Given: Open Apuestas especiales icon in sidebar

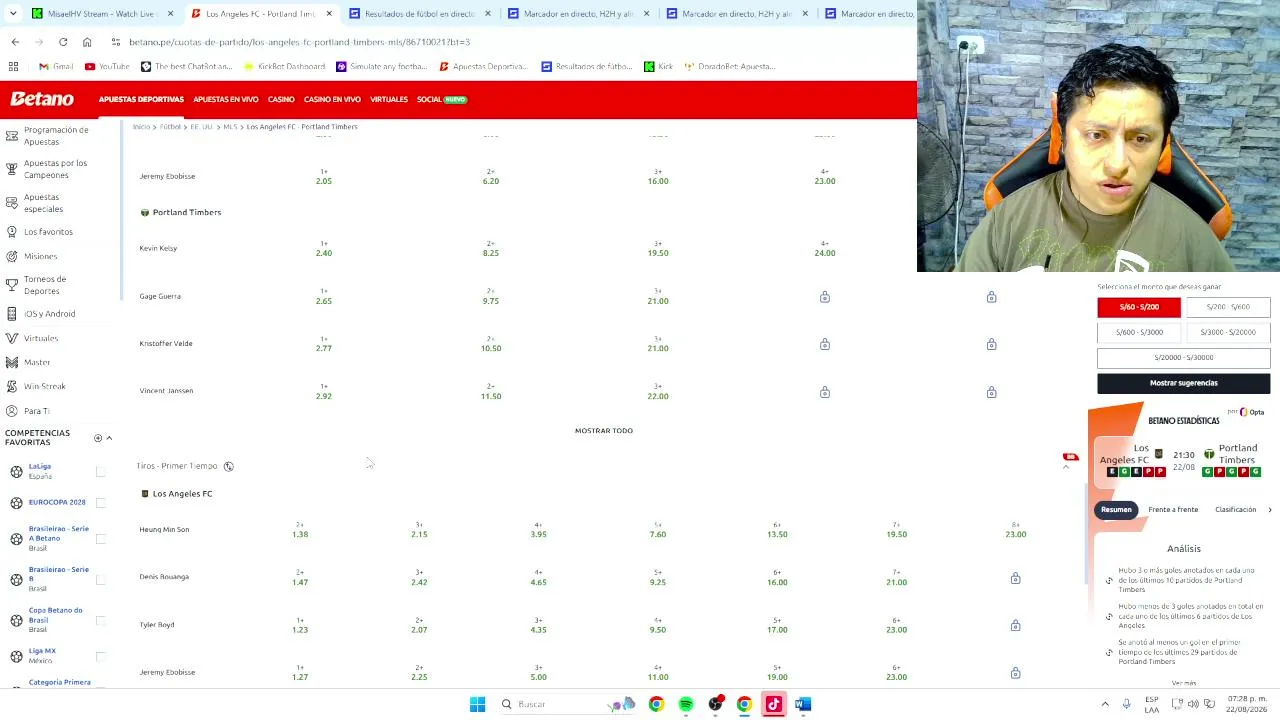Looking at the screenshot, I should (12, 203).
